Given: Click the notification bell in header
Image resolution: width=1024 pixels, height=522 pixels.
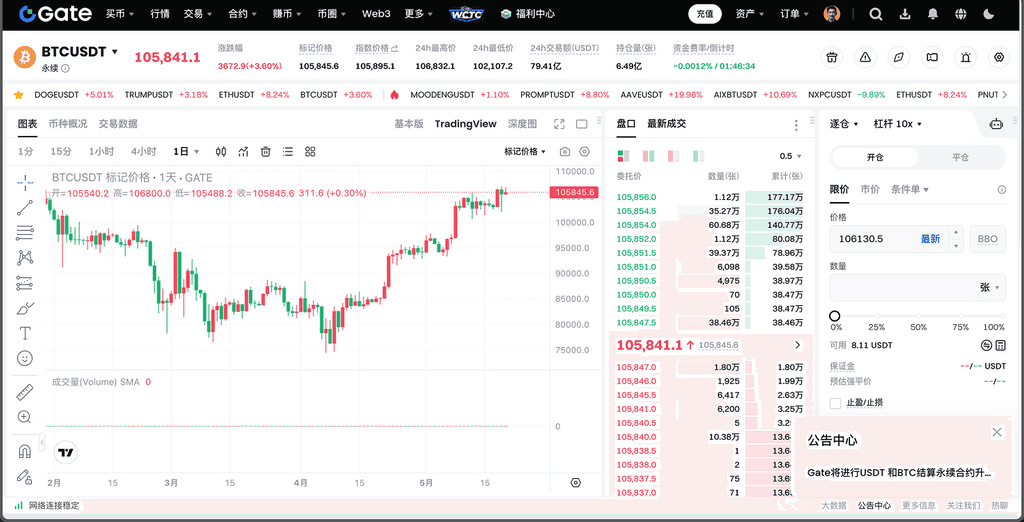Looking at the screenshot, I should [932, 14].
